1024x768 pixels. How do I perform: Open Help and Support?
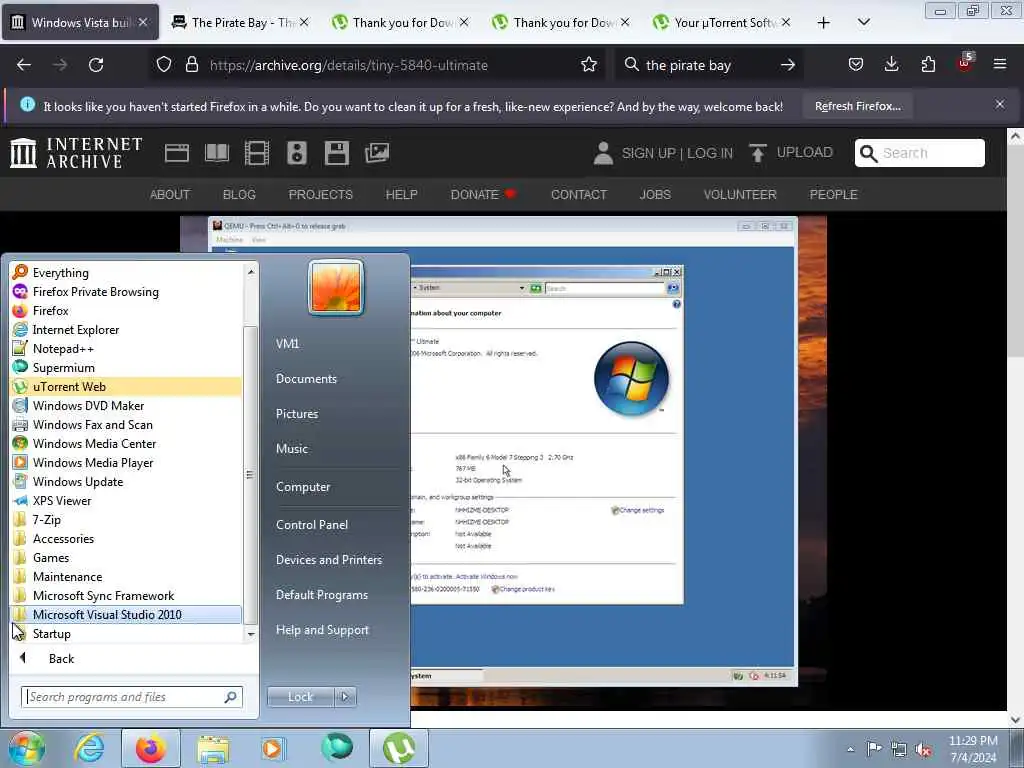coord(322,630)
